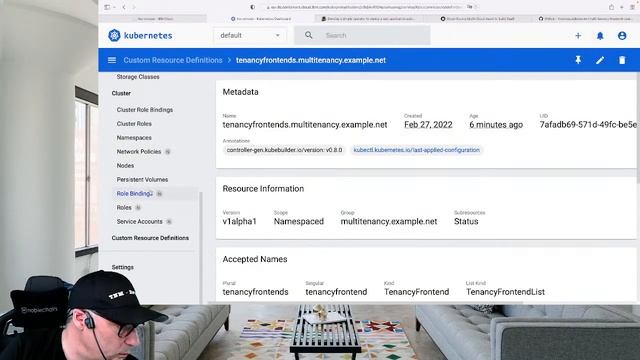Click the browser forward arrow

(x=133, y=7)
